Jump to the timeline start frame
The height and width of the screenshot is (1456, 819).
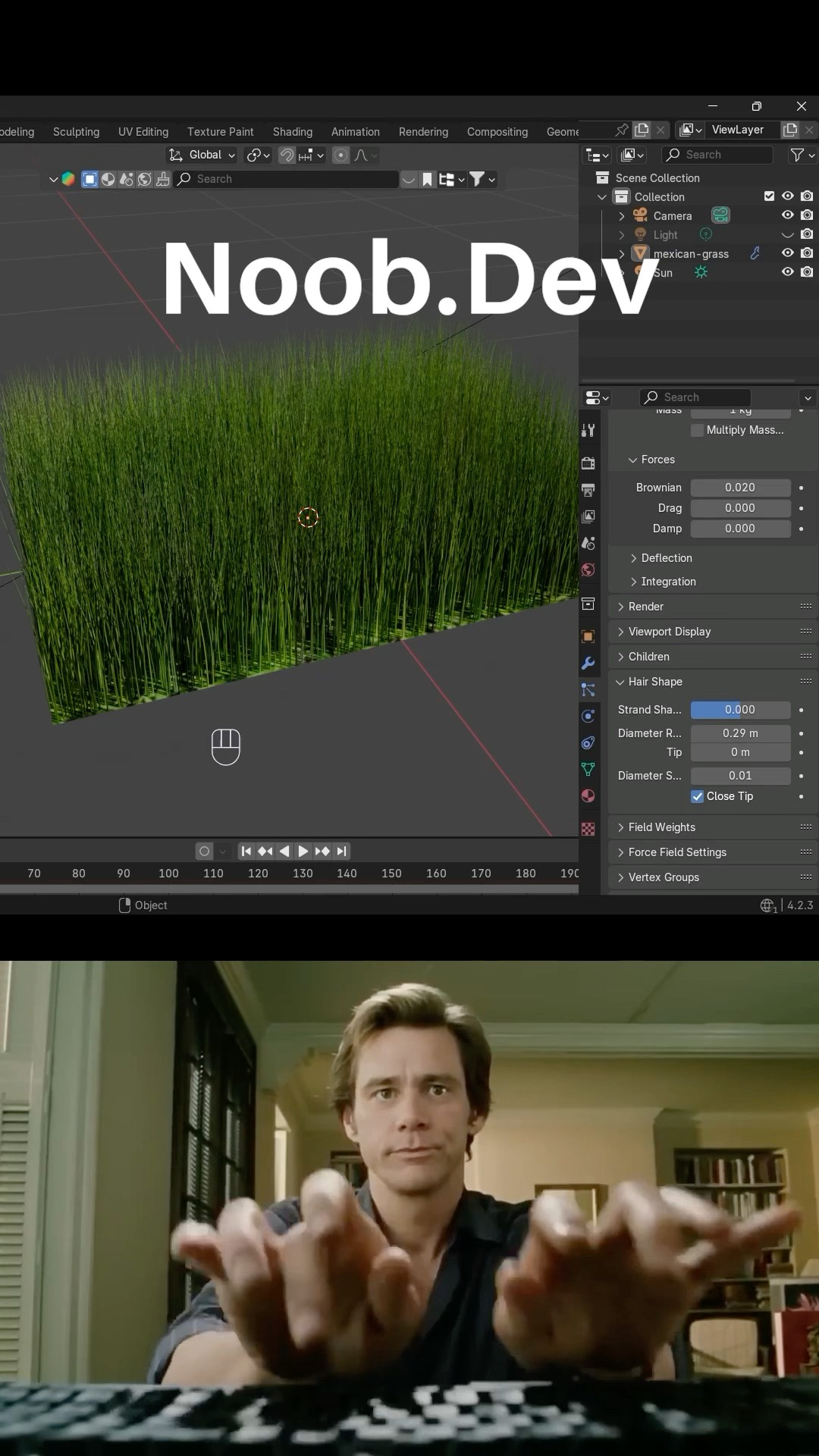pos(246,851)
